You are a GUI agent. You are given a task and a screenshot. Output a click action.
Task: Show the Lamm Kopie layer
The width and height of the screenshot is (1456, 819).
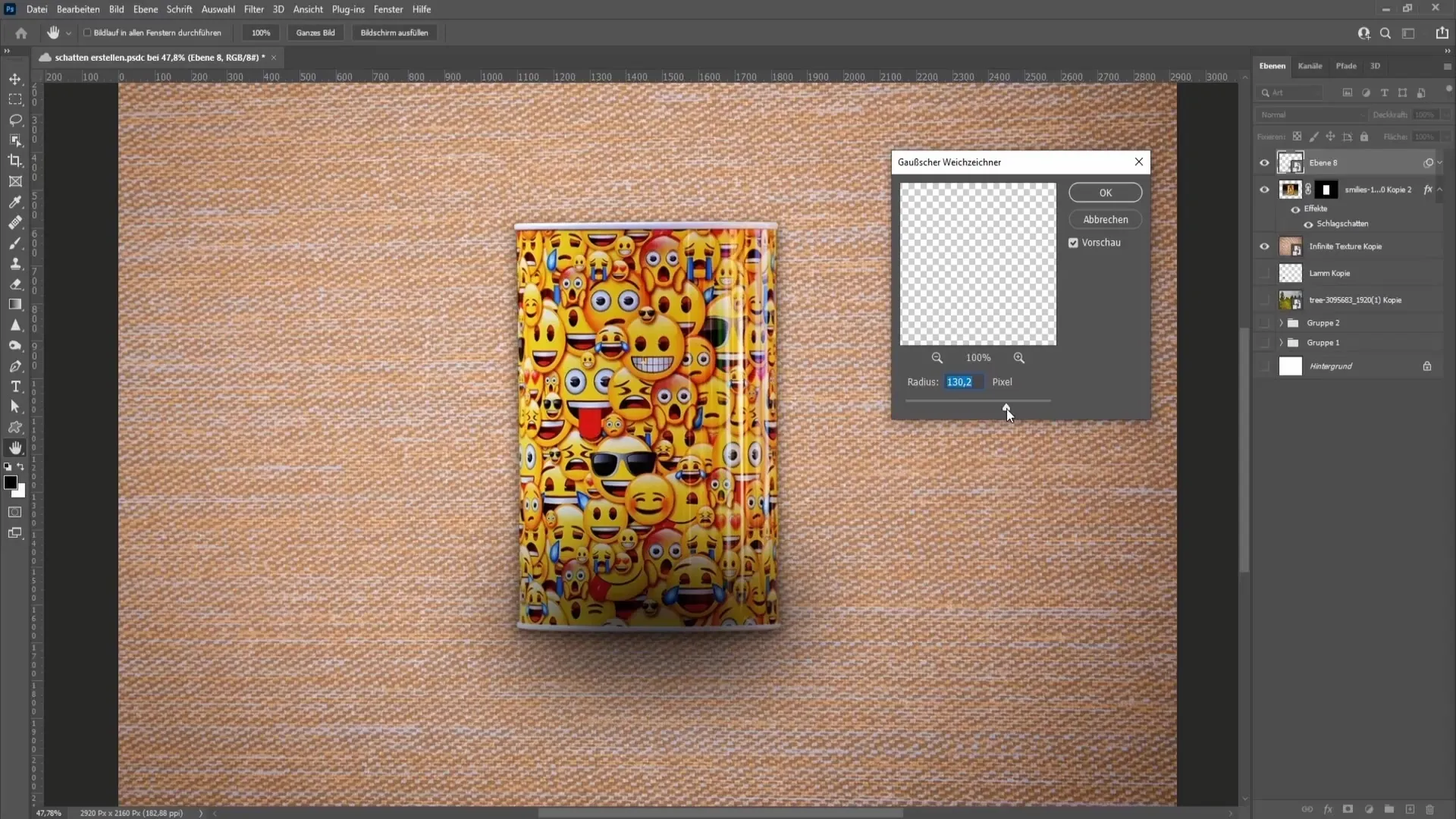(1264, 273)
